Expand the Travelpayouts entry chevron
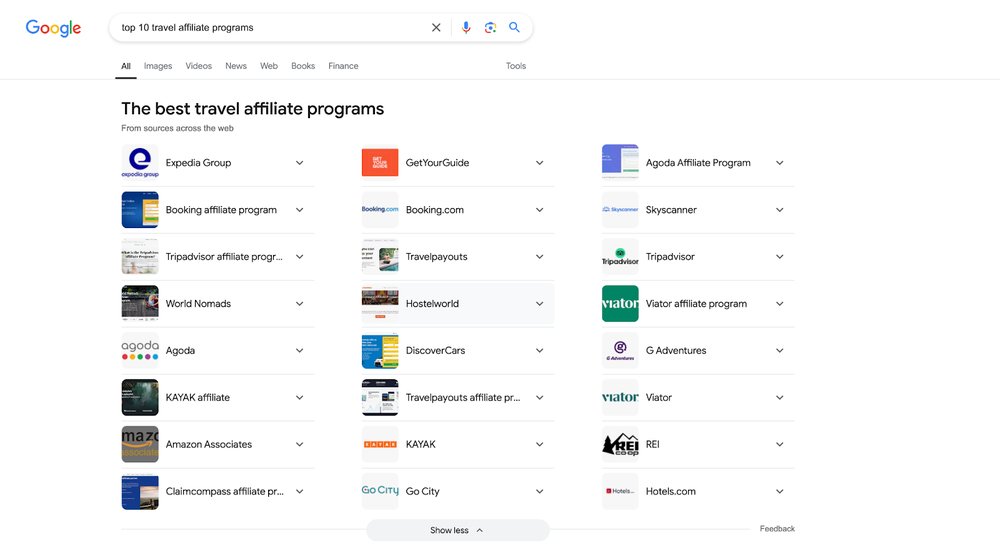Screen dimensions: 1000x548 [x=540, y=256]
